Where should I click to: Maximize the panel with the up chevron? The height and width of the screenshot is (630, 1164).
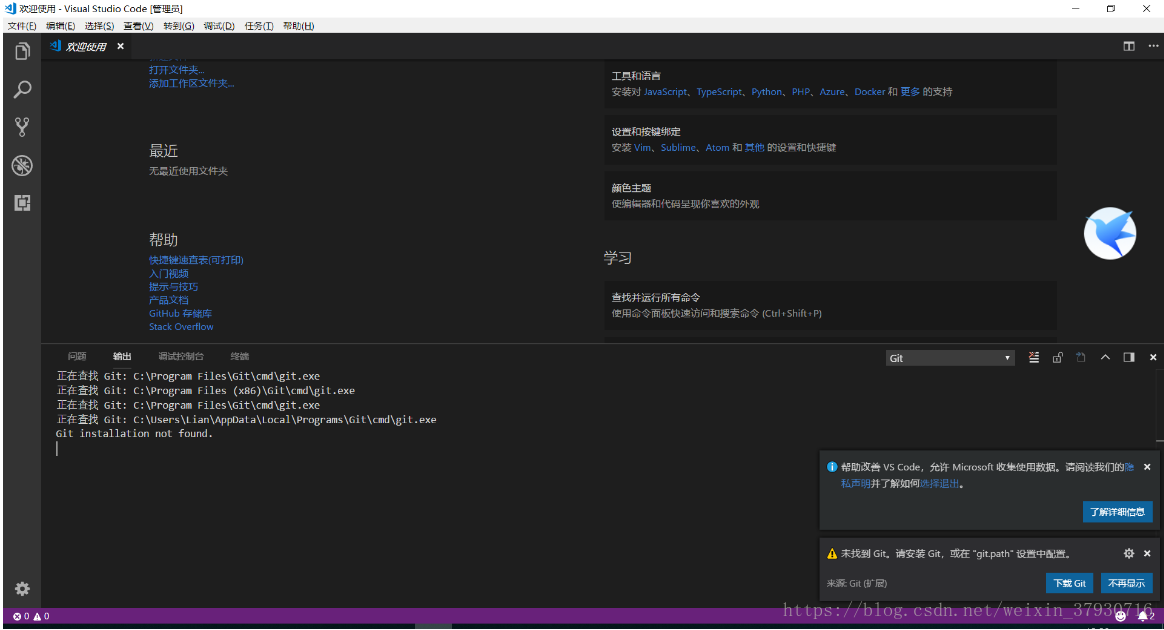(1105, 358)
